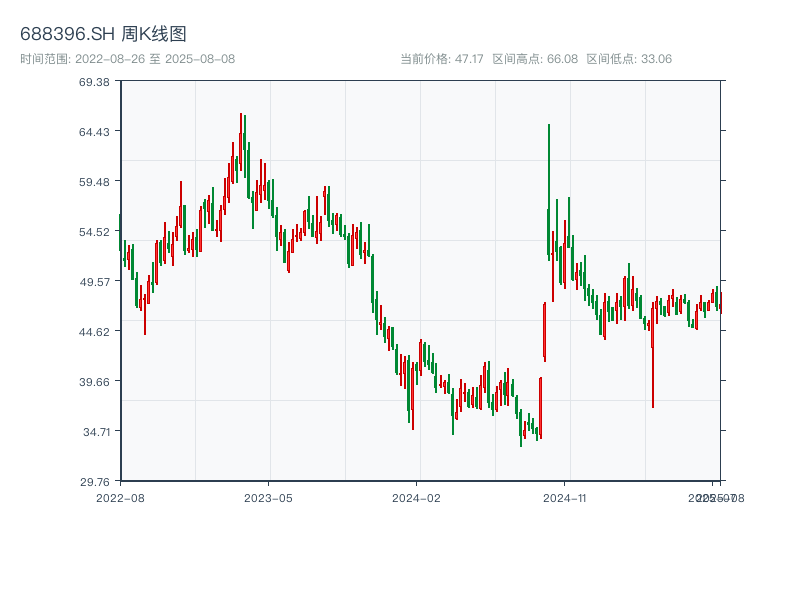Image resolution: width=800 pixels, height=600 pixels.
Task: Click the 2022-08 x-axis label
Action: point(120,498)
